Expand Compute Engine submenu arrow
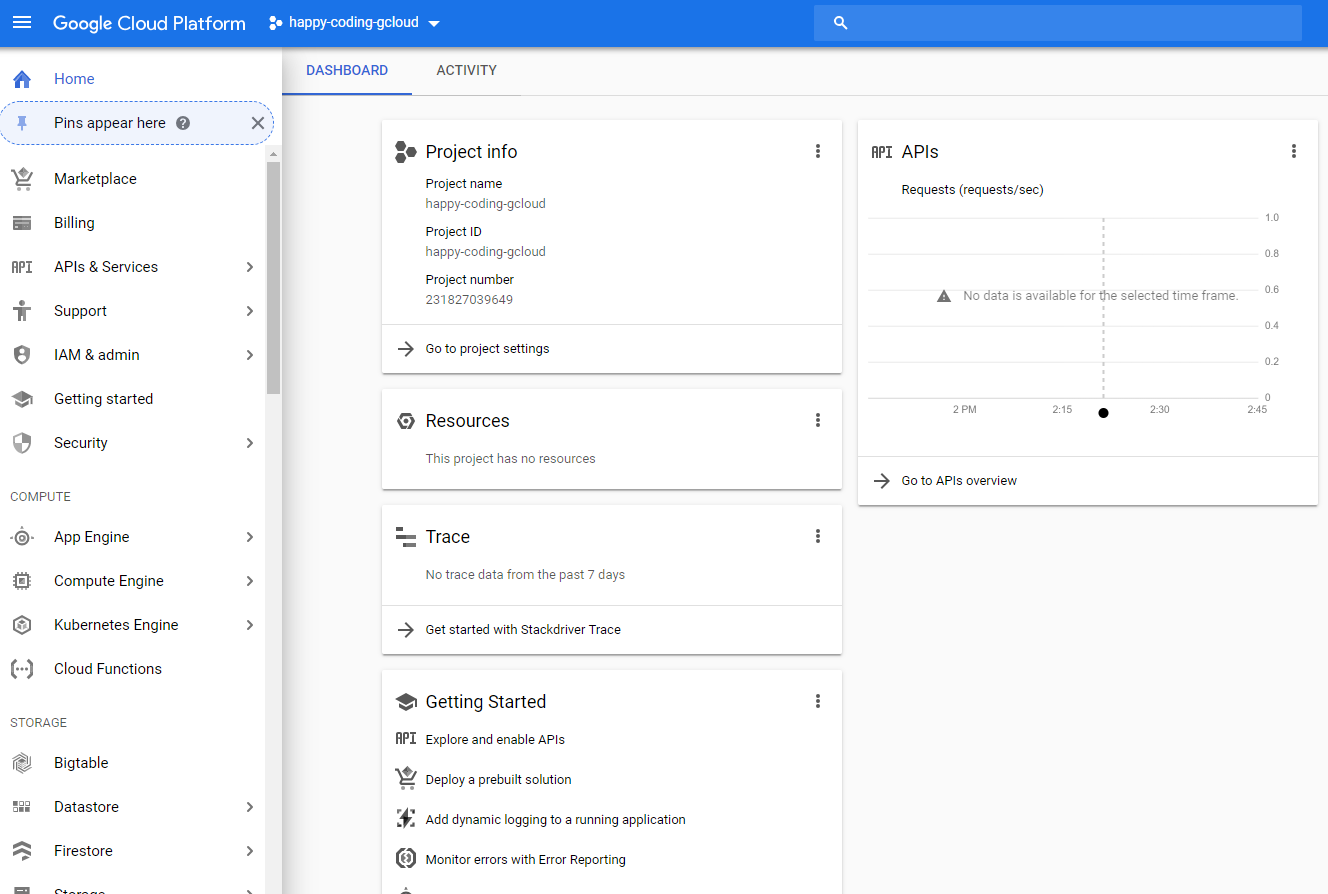The width and height of the screenshot is (1328, 894). pos(249,581)
